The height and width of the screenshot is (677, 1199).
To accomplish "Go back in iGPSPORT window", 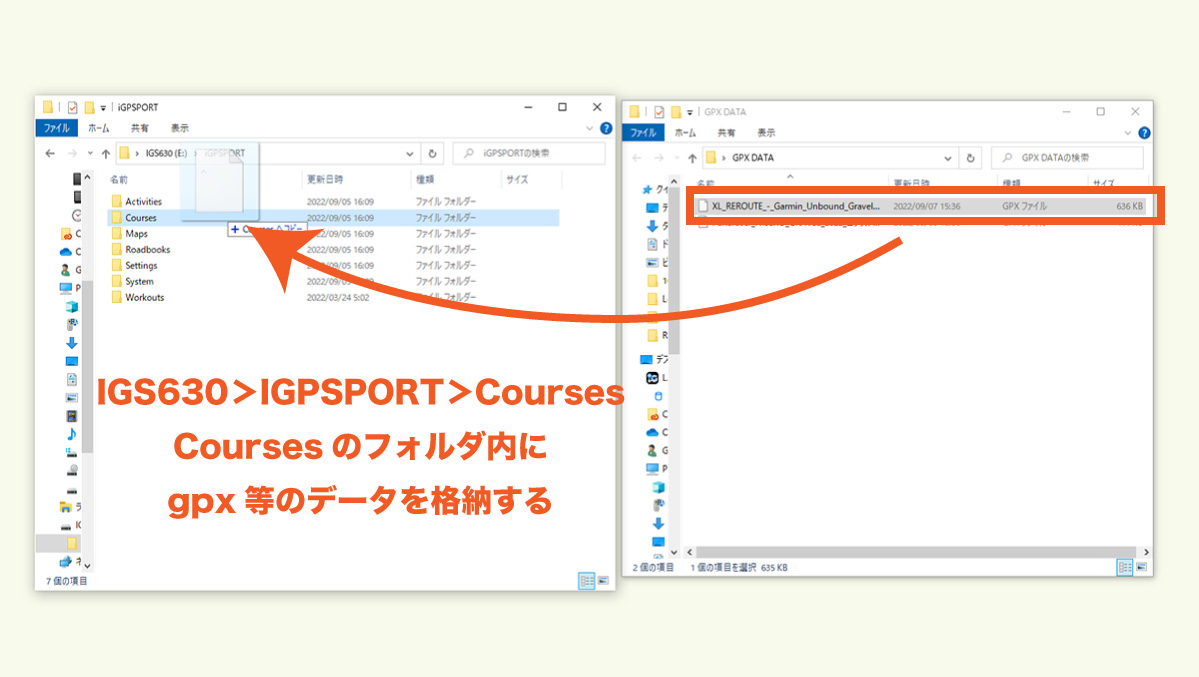I will 50,153.
